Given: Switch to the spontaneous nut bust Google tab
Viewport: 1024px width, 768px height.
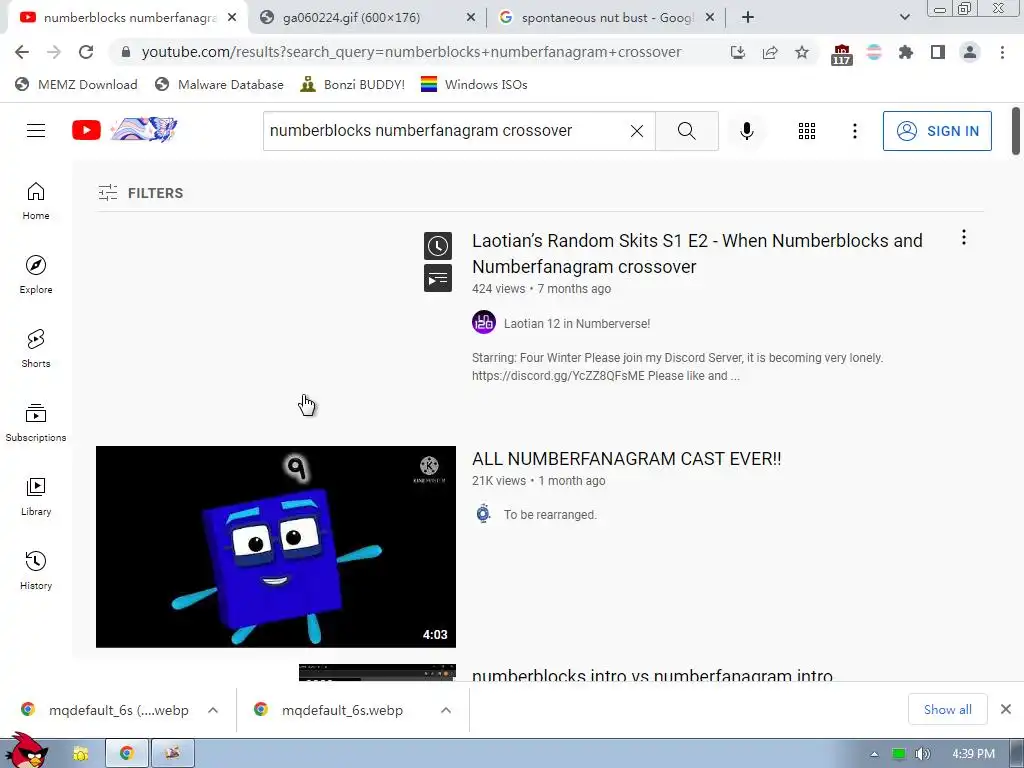Looking at the screenshot, I should point(607,18).
